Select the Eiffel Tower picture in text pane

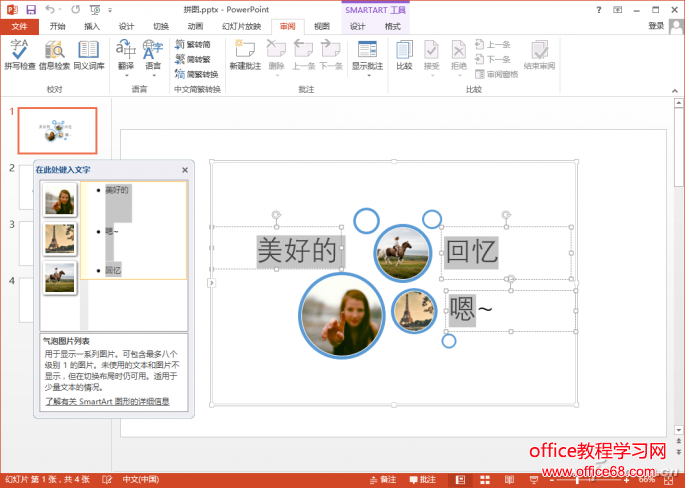click(x=59, y=239)
